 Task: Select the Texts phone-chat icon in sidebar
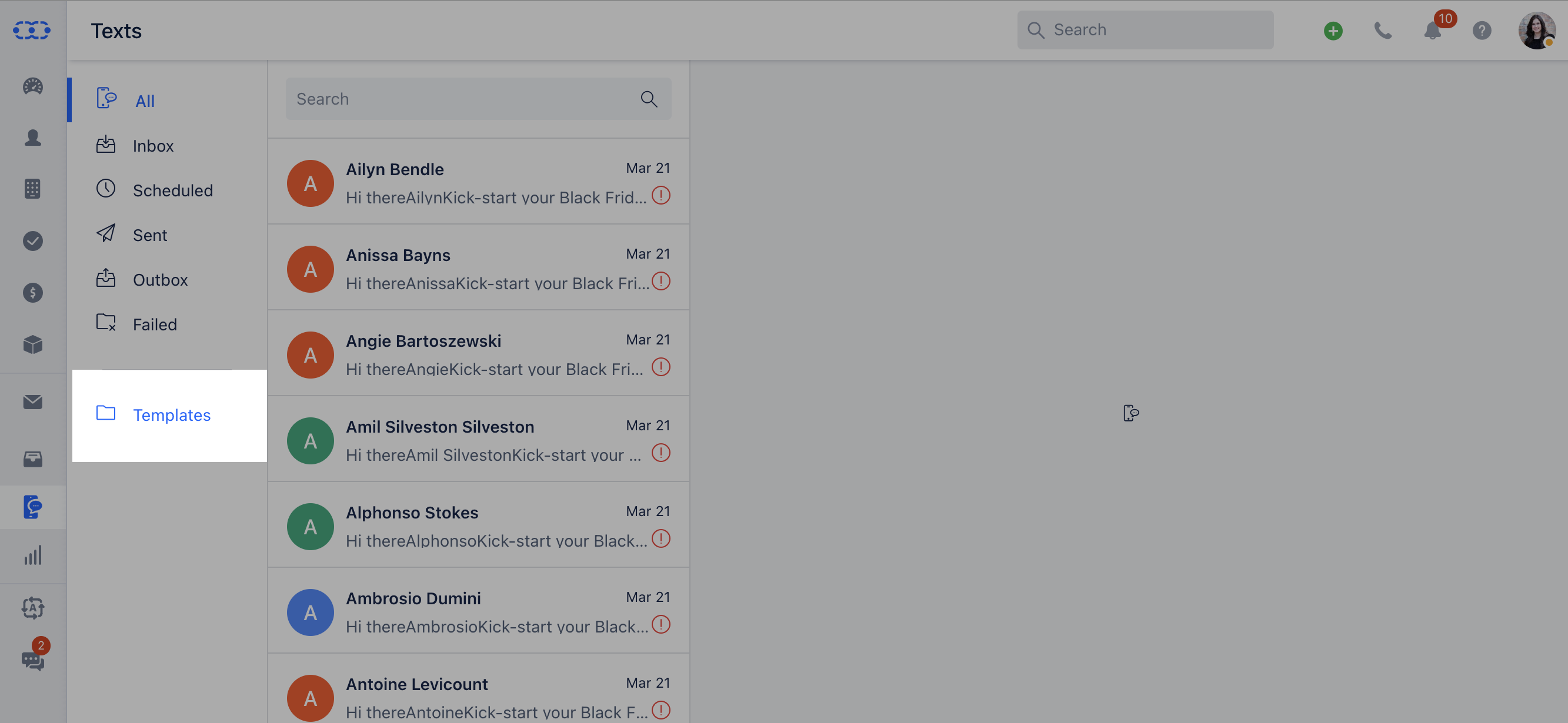(x=33, y=507)
